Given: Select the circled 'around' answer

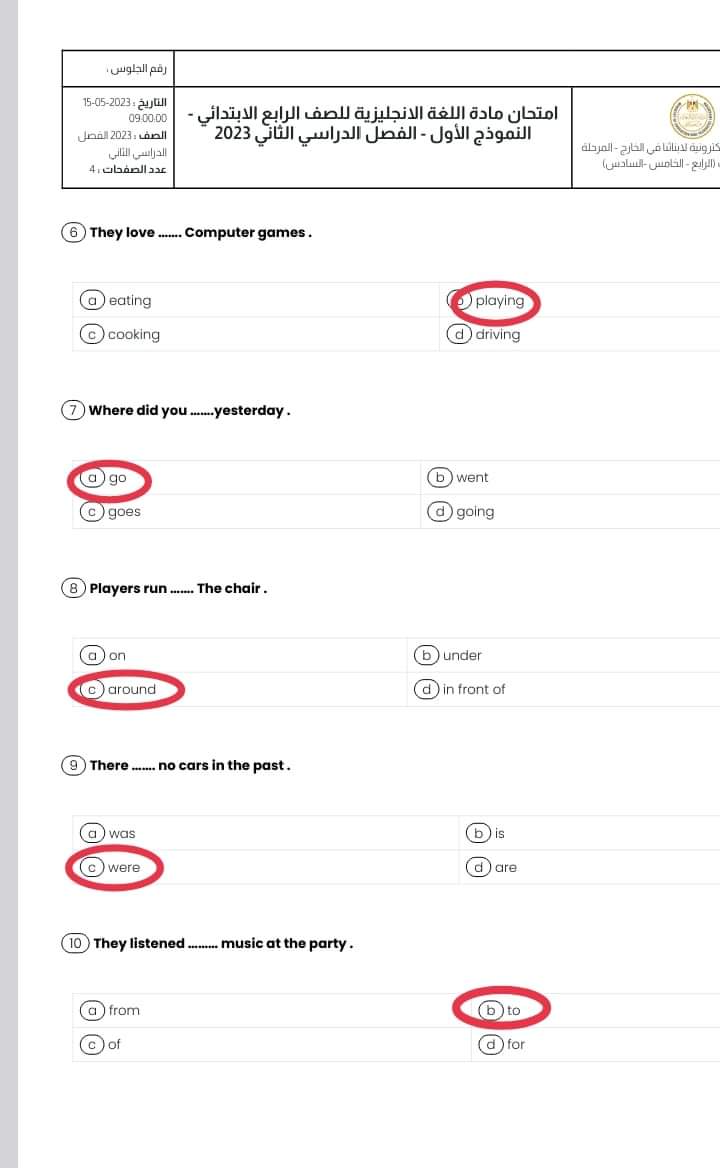Looking at the screenshot, I should click(x=131, y=689).
